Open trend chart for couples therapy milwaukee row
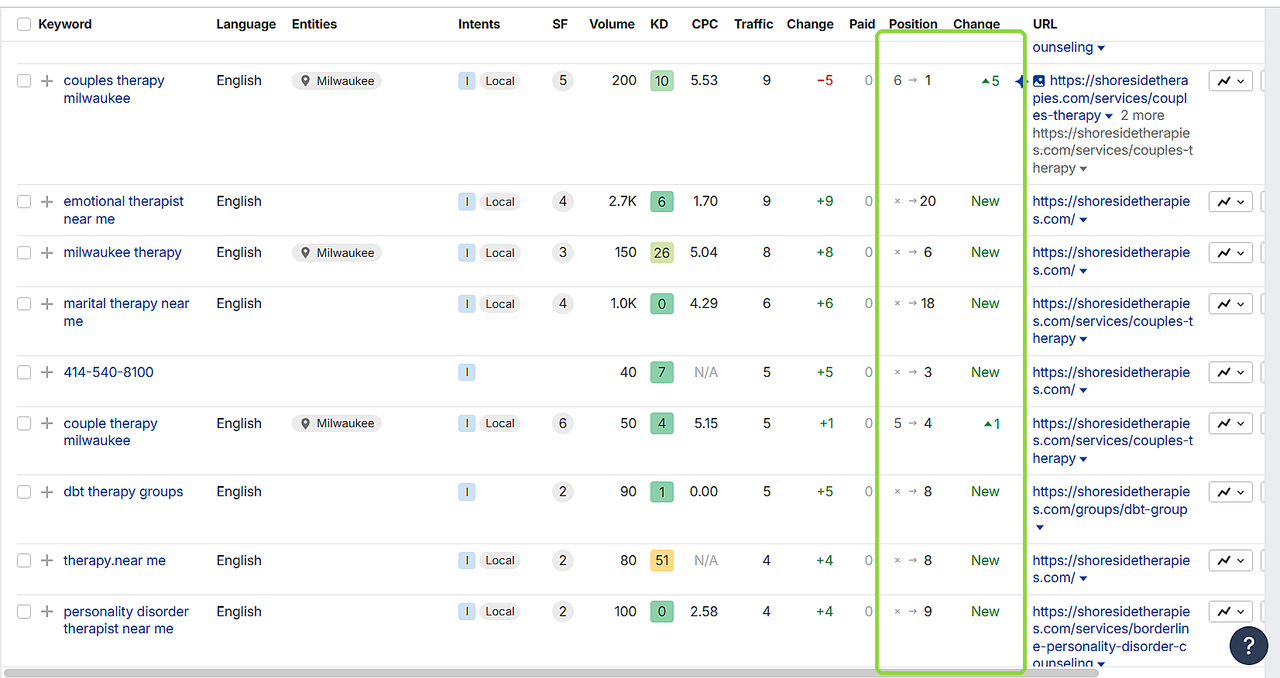 point(1230,81)
